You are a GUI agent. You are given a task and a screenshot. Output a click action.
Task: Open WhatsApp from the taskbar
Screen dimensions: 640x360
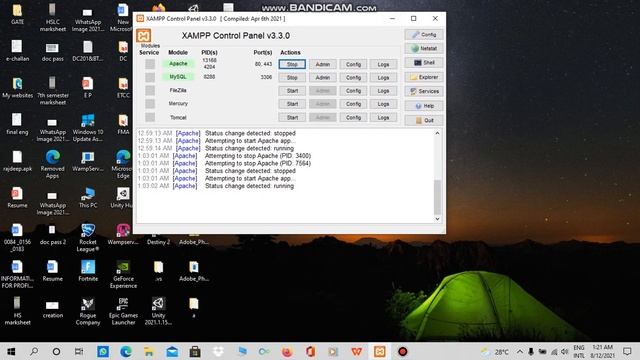pos(103,351)
